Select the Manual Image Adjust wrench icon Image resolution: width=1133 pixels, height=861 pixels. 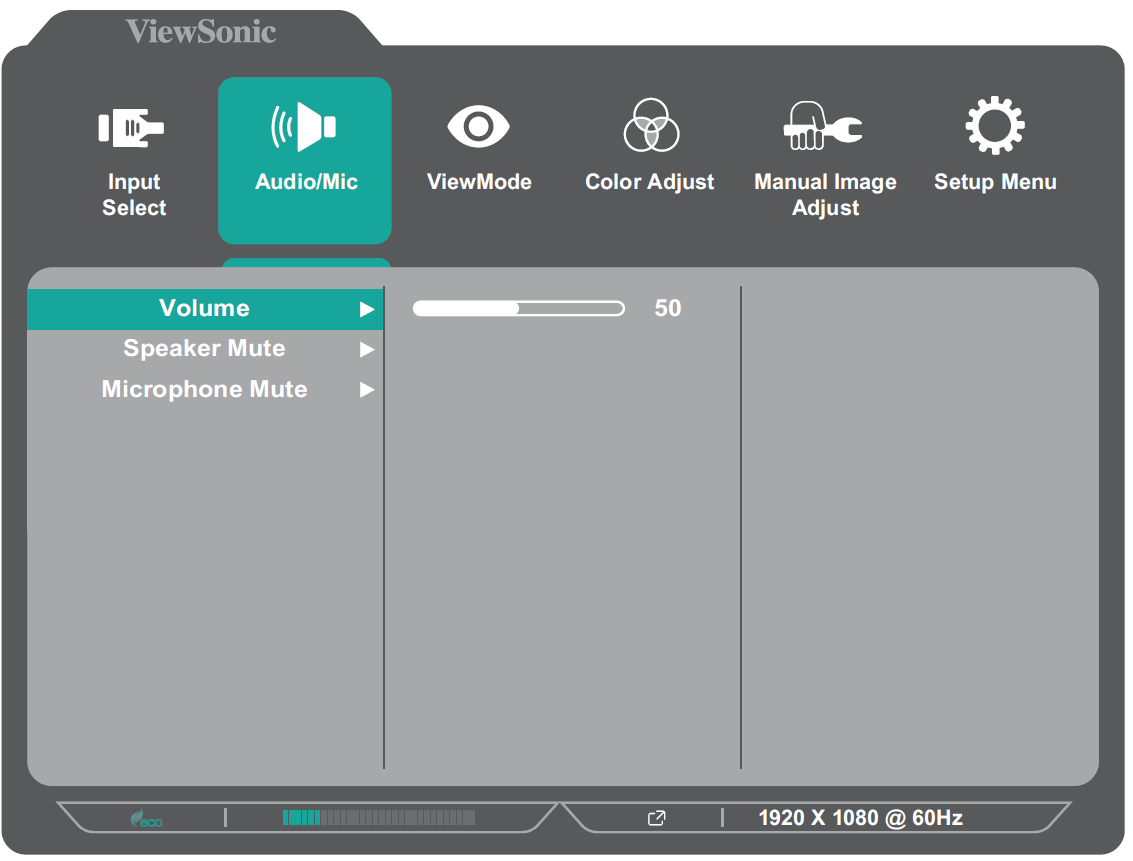(x=823, y=126)
